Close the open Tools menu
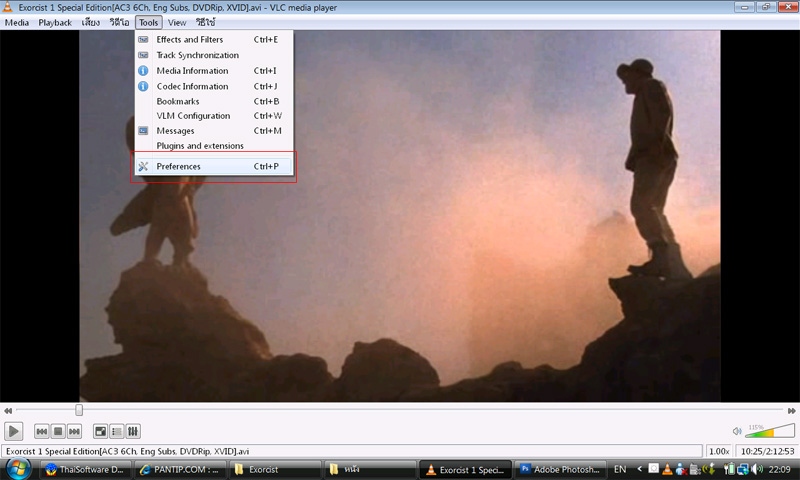This screenshot has height=480, width=800. (x=148, y=22)
